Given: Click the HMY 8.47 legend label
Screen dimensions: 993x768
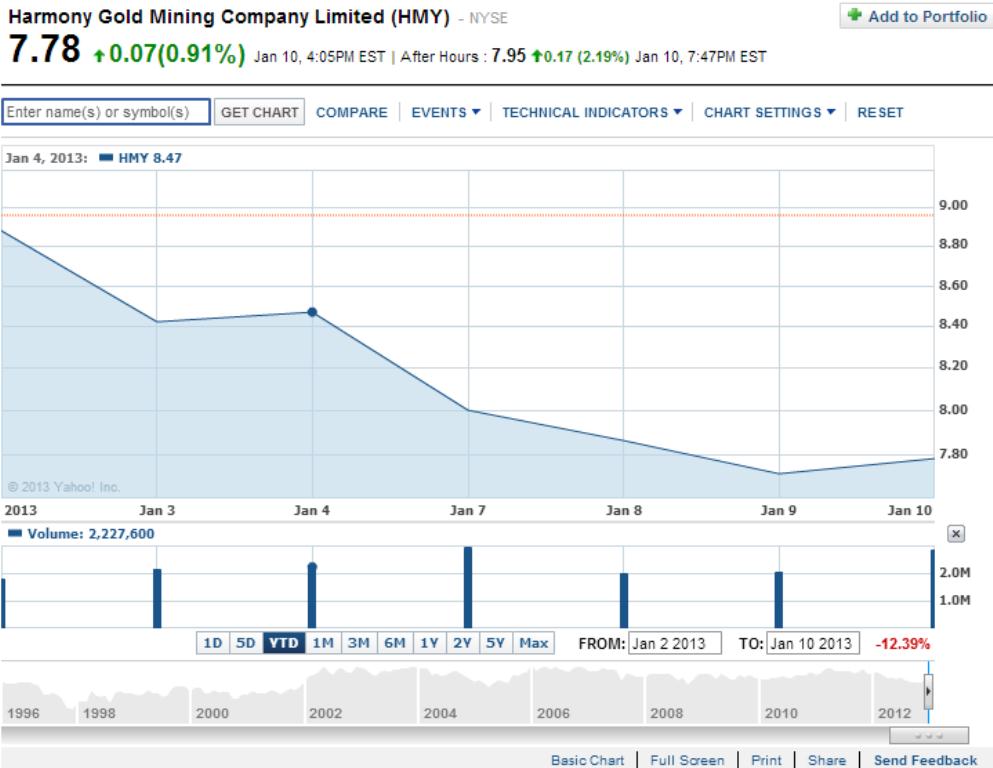Looking at the screenshot, I should pyautogui.click(x=150, y=158).
